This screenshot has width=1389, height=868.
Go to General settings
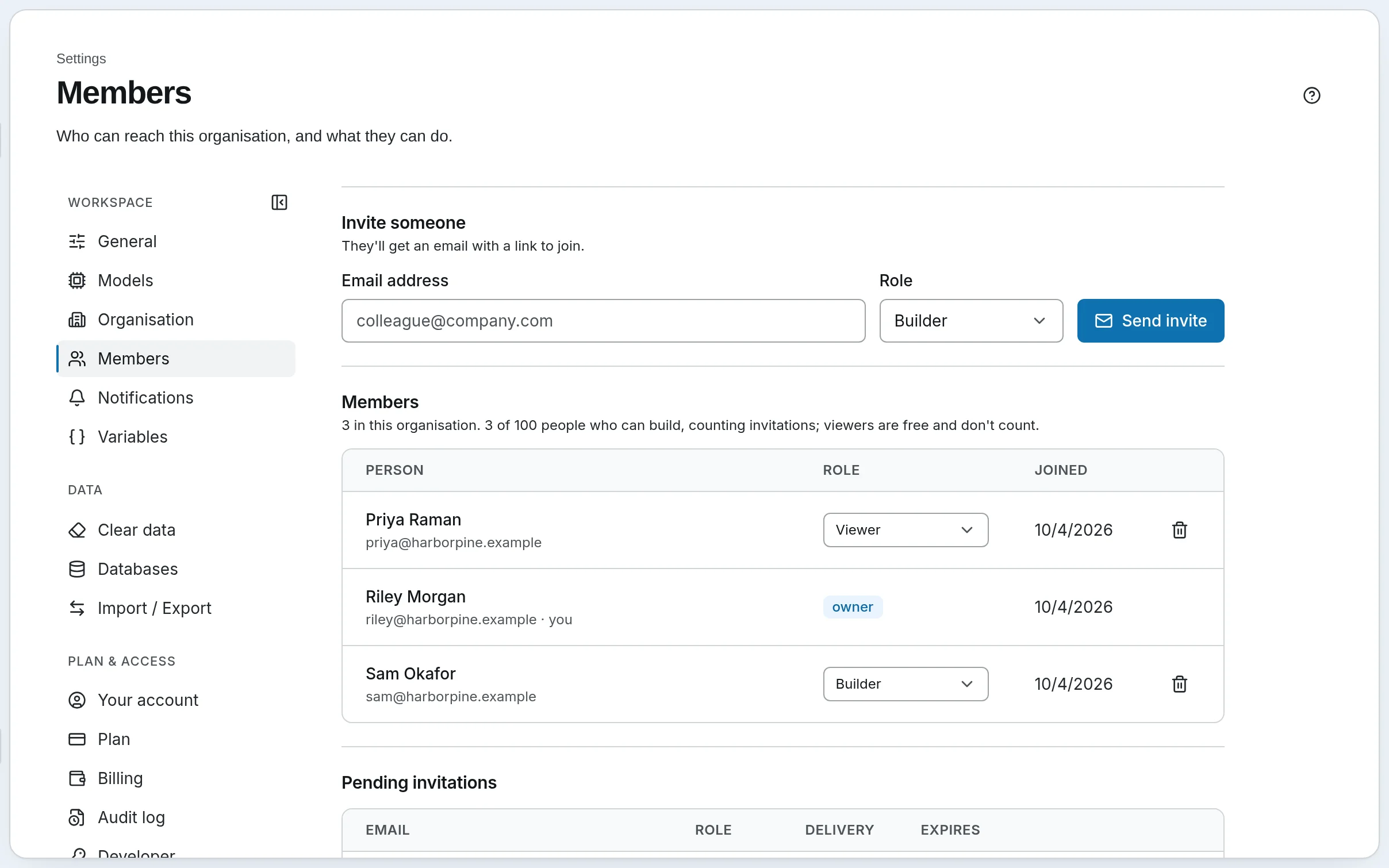[x=176, y=241]
